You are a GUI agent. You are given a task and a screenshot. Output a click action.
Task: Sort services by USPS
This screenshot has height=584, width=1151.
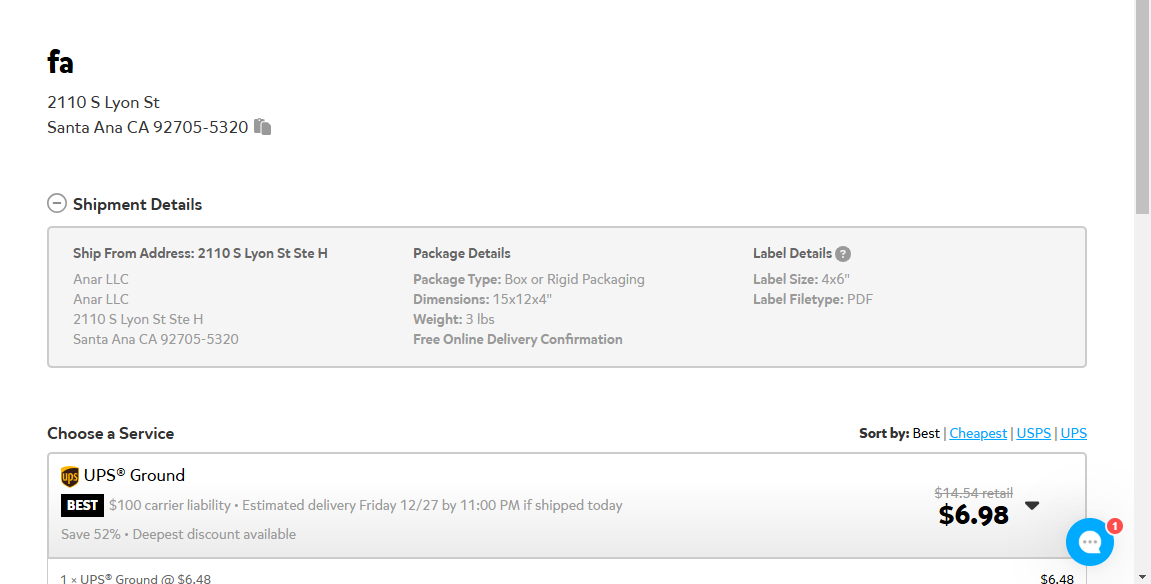click(1034, 433)
